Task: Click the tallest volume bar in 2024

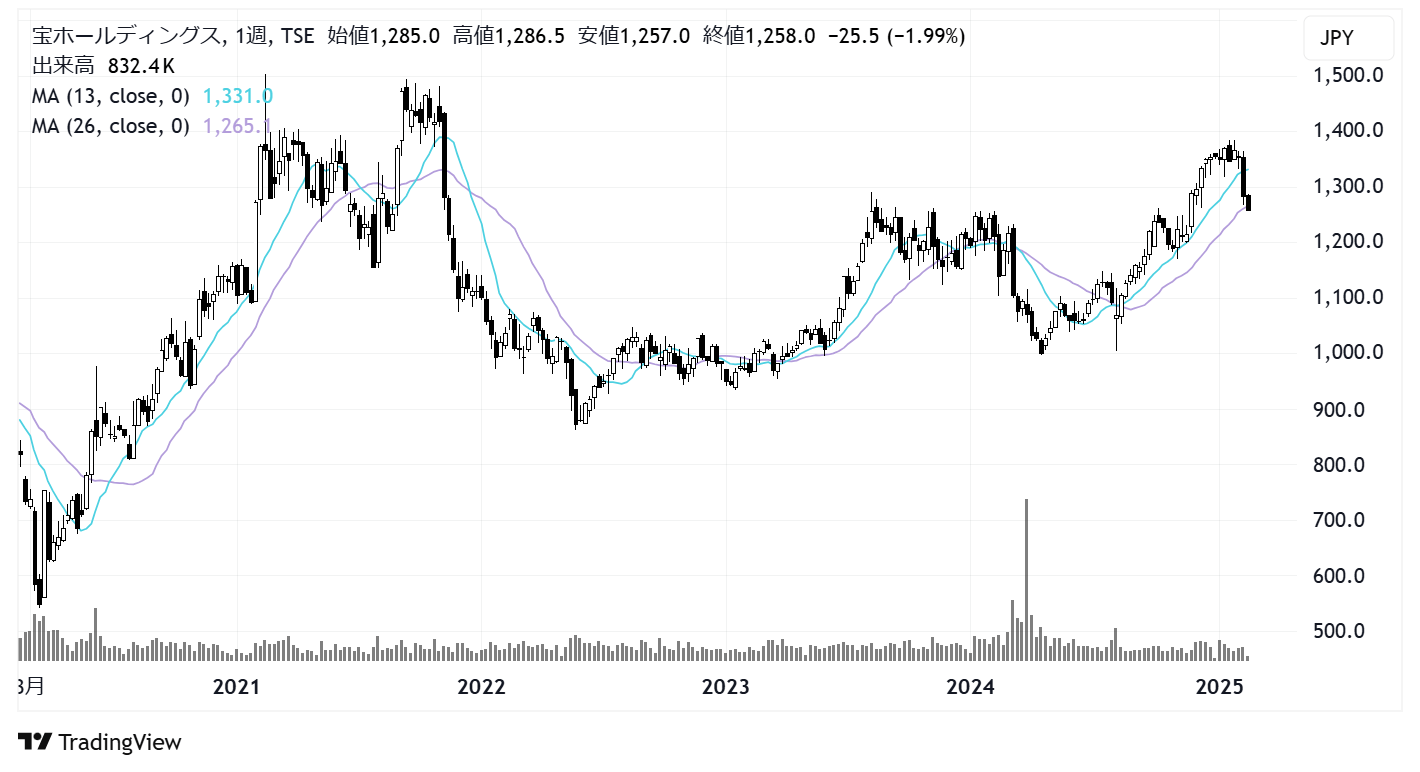Action: tap(1026, 580)
